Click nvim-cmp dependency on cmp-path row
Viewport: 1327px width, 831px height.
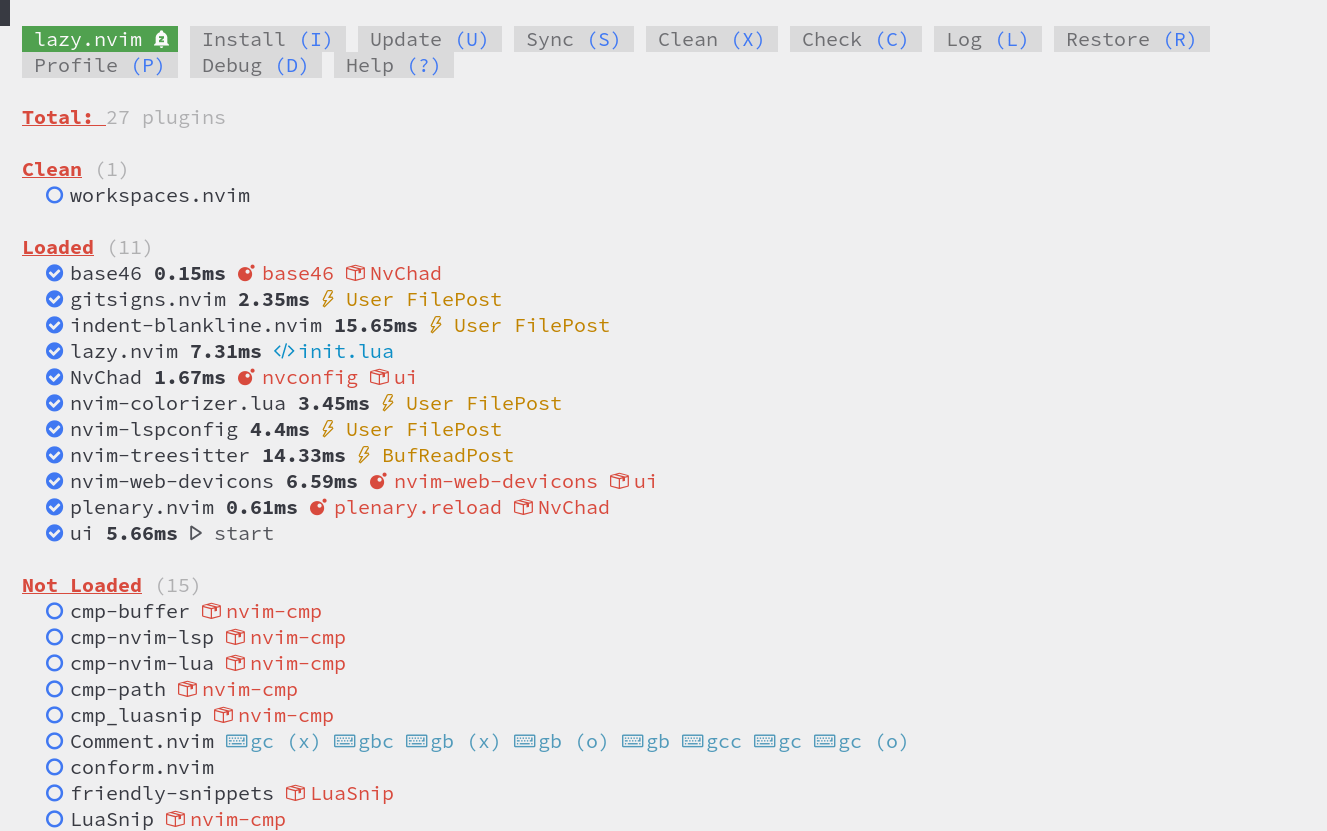coord(250,689)
